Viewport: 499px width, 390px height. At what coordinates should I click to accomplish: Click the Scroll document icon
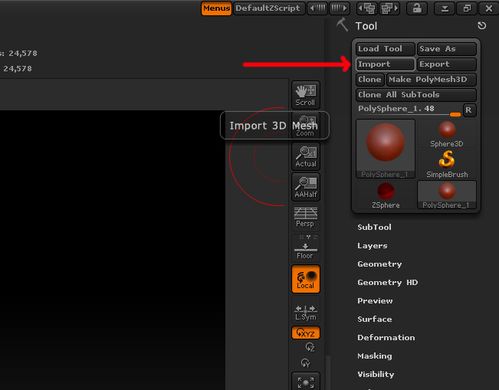click(x=306, y=95)
